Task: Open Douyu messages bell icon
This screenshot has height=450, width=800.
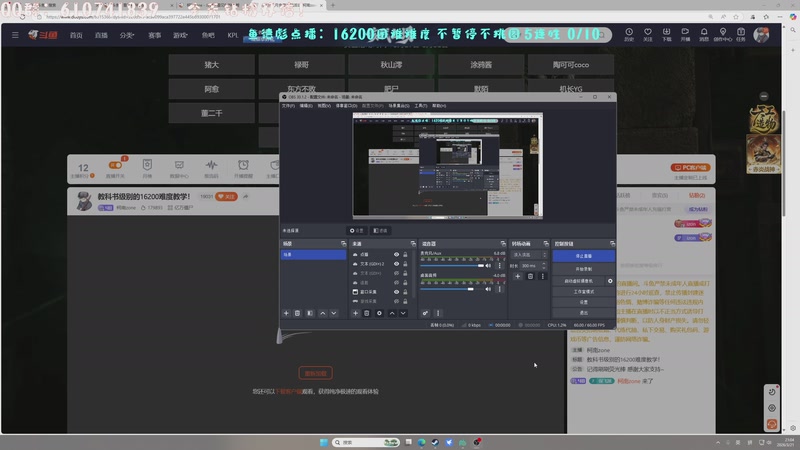Action: 704,34
